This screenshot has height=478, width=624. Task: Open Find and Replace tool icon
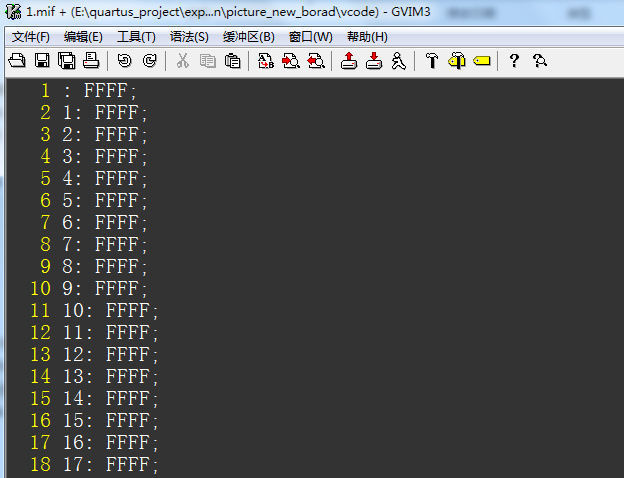(266, 61)
